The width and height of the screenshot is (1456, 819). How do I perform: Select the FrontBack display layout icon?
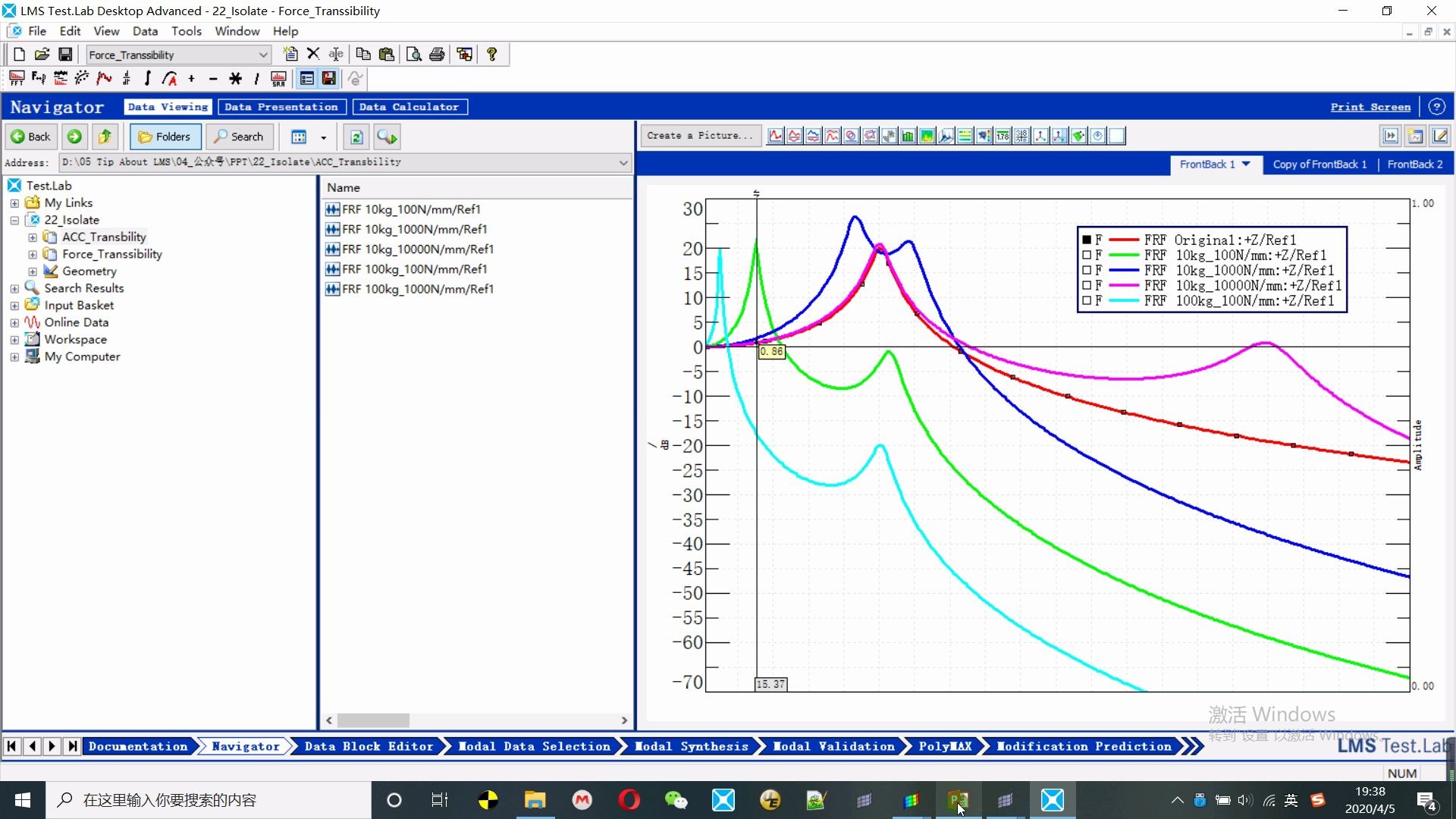pyautogui.click(x=776, y=136)
